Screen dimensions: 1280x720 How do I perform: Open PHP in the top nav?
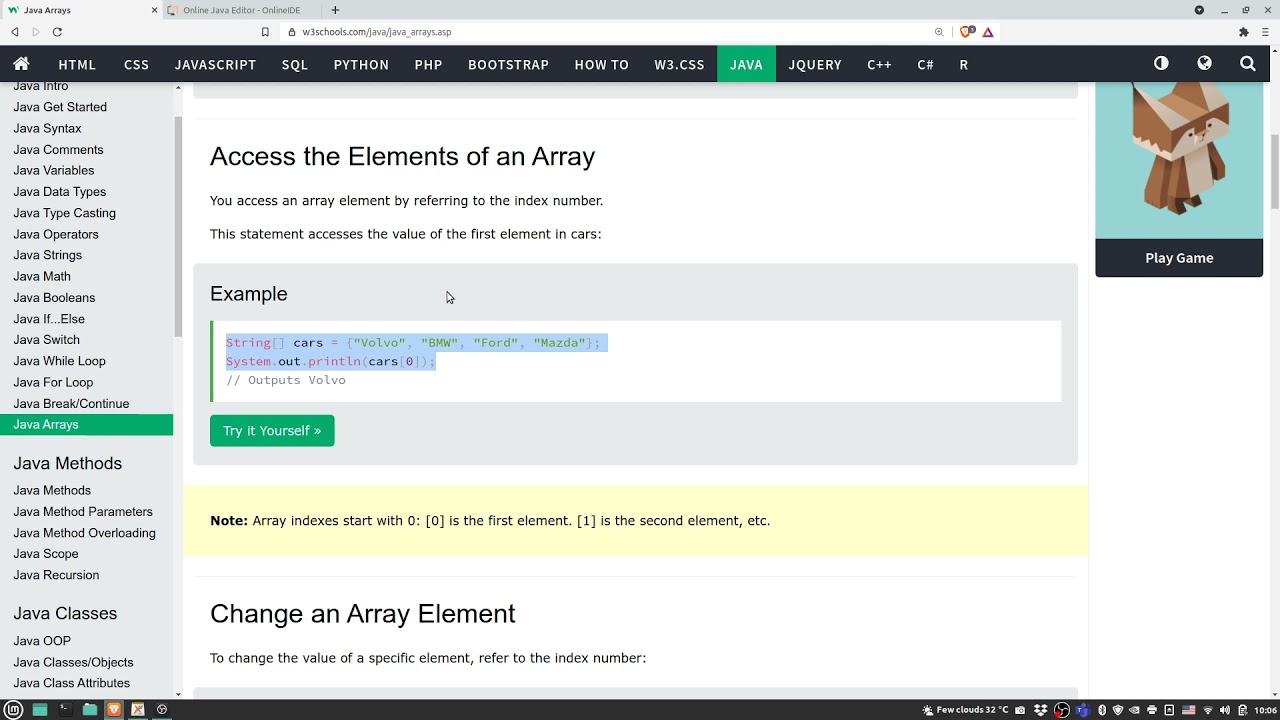428,64
